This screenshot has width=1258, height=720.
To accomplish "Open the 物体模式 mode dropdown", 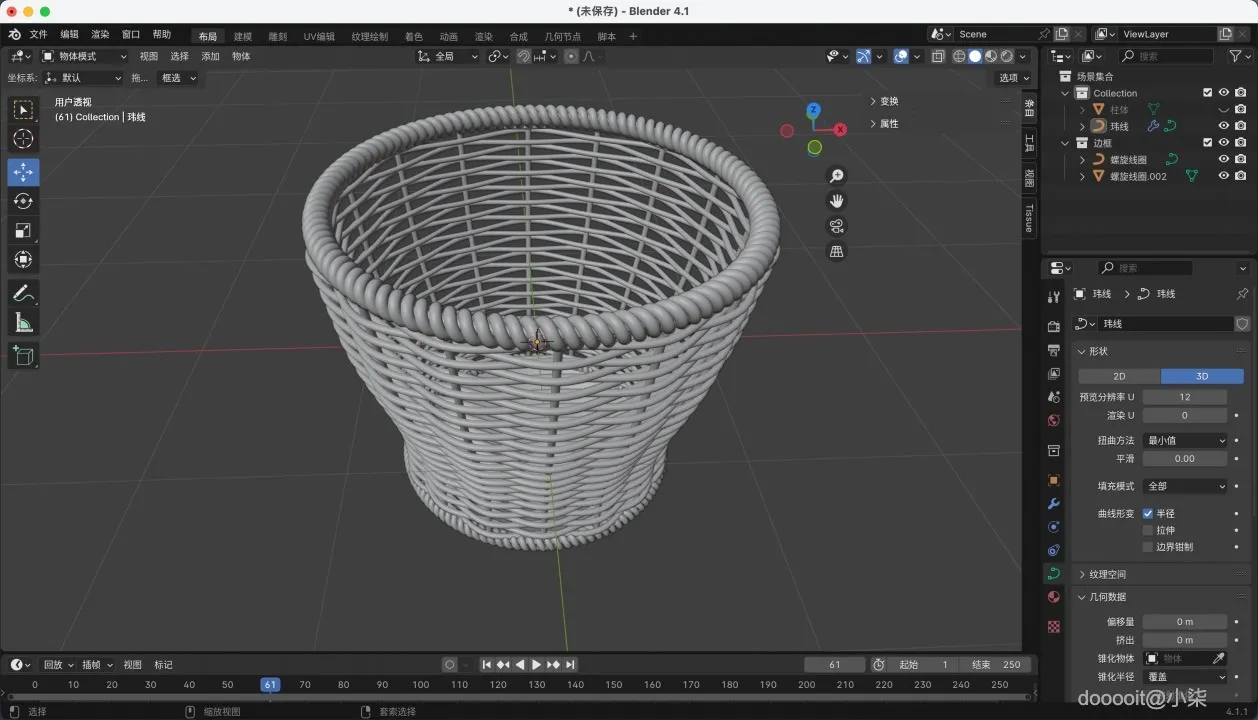I will point(84,56).
